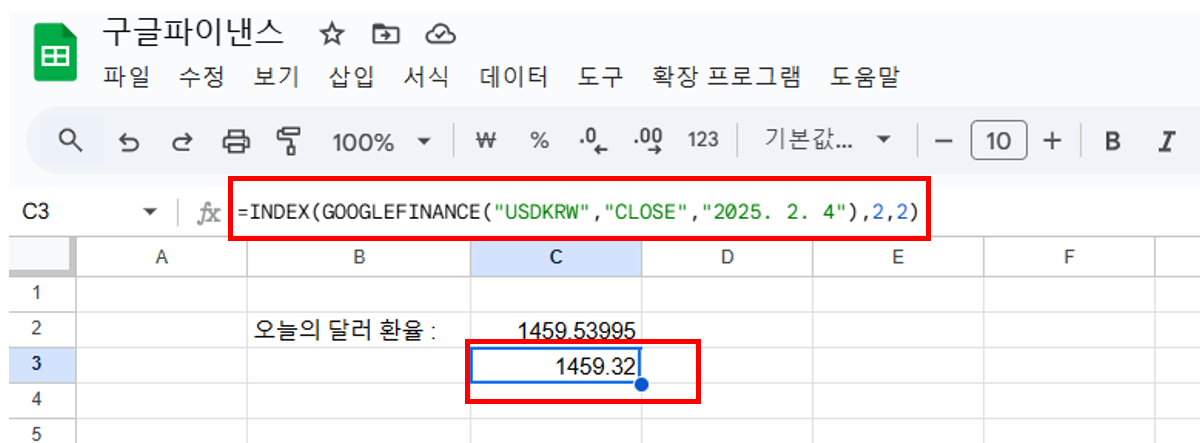The height and width of the screenshot is (443, 1200).
Task: Format as Korean won currency
Action: click(x=486, y=141)
